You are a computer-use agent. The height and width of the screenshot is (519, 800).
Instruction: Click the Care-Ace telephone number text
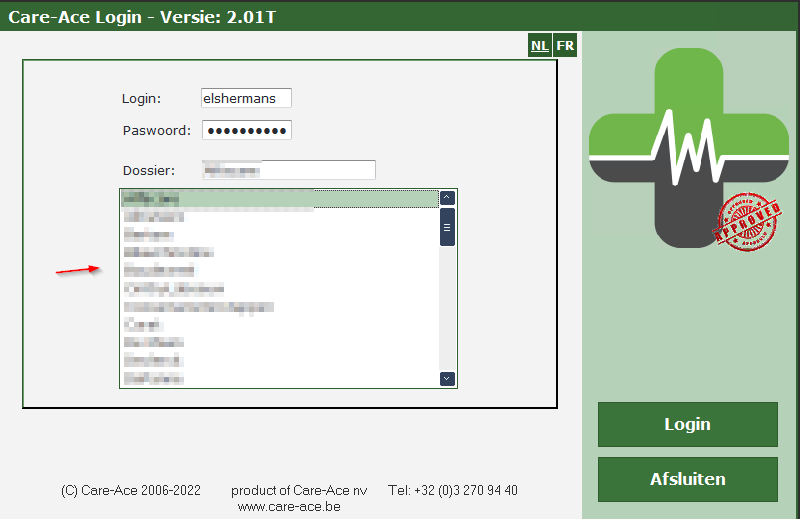coord(453,490)
